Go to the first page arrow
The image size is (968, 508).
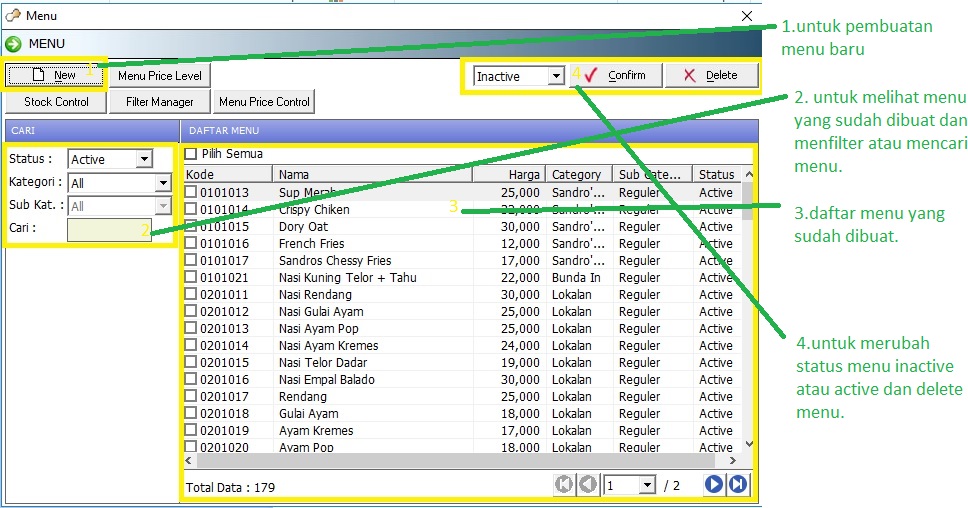(564, 485)
